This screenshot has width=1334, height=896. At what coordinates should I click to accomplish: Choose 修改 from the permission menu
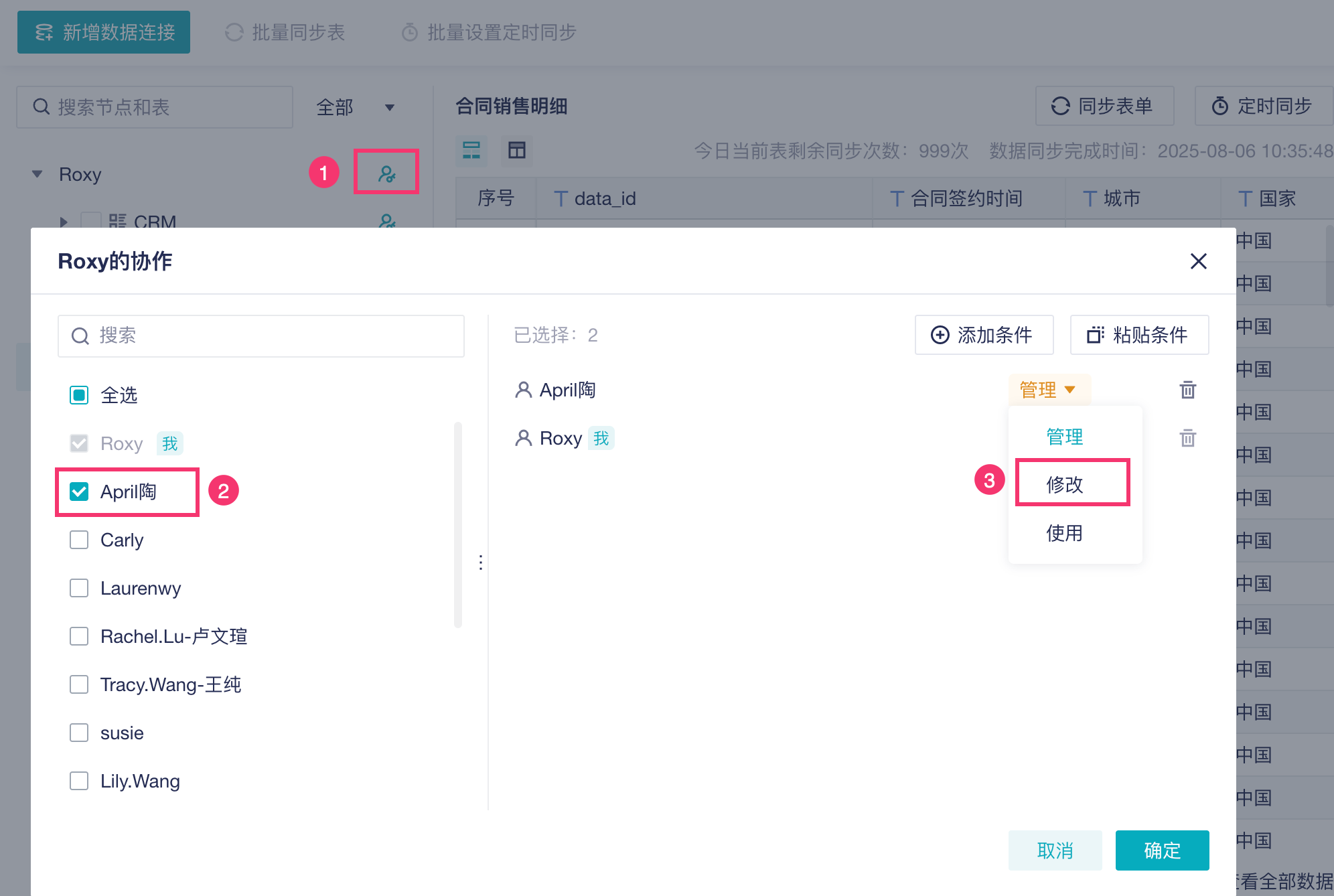(x=1065, y=483)
